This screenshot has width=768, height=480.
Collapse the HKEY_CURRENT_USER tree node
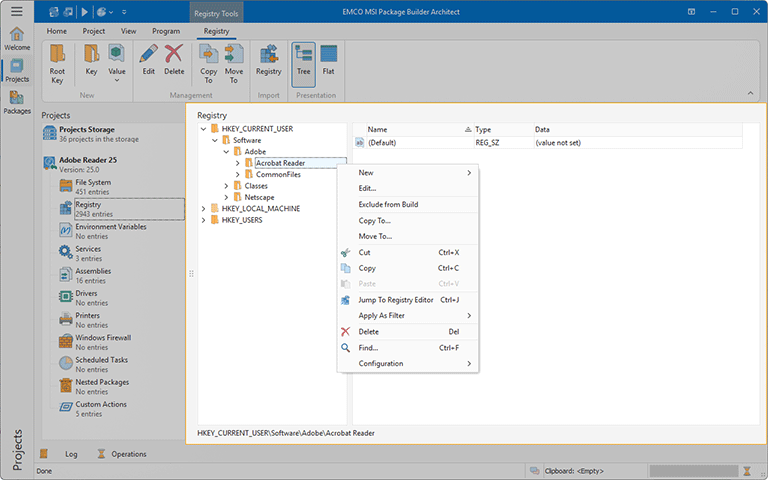(203, 129)
